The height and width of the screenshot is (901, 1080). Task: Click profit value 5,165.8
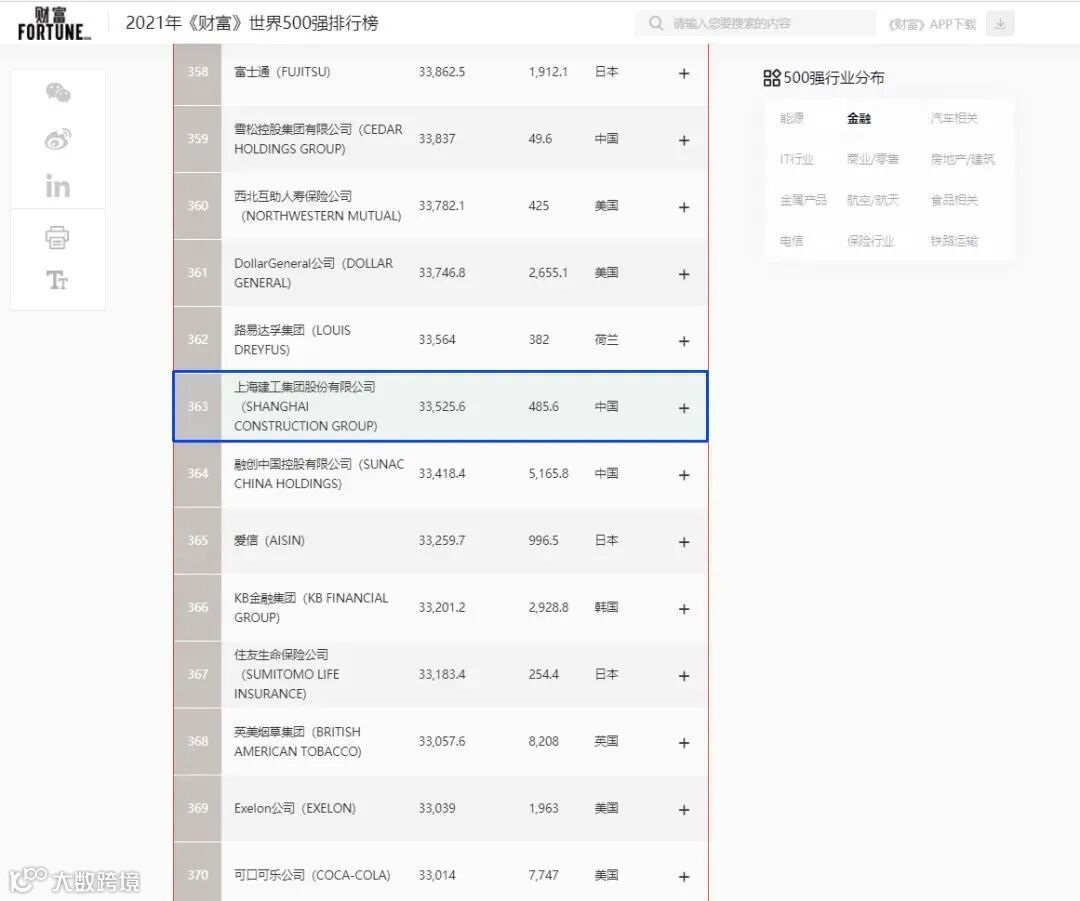(548, 473)
